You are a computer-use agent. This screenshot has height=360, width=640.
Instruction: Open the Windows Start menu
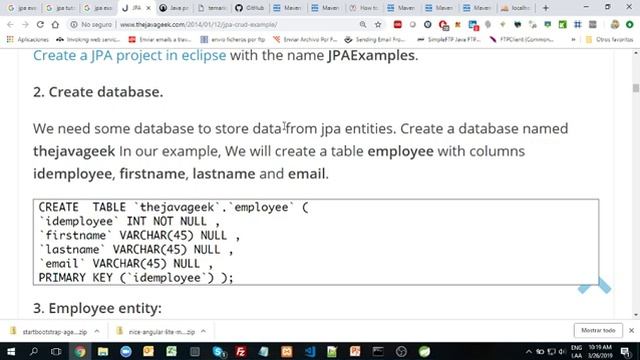point(11,351)
